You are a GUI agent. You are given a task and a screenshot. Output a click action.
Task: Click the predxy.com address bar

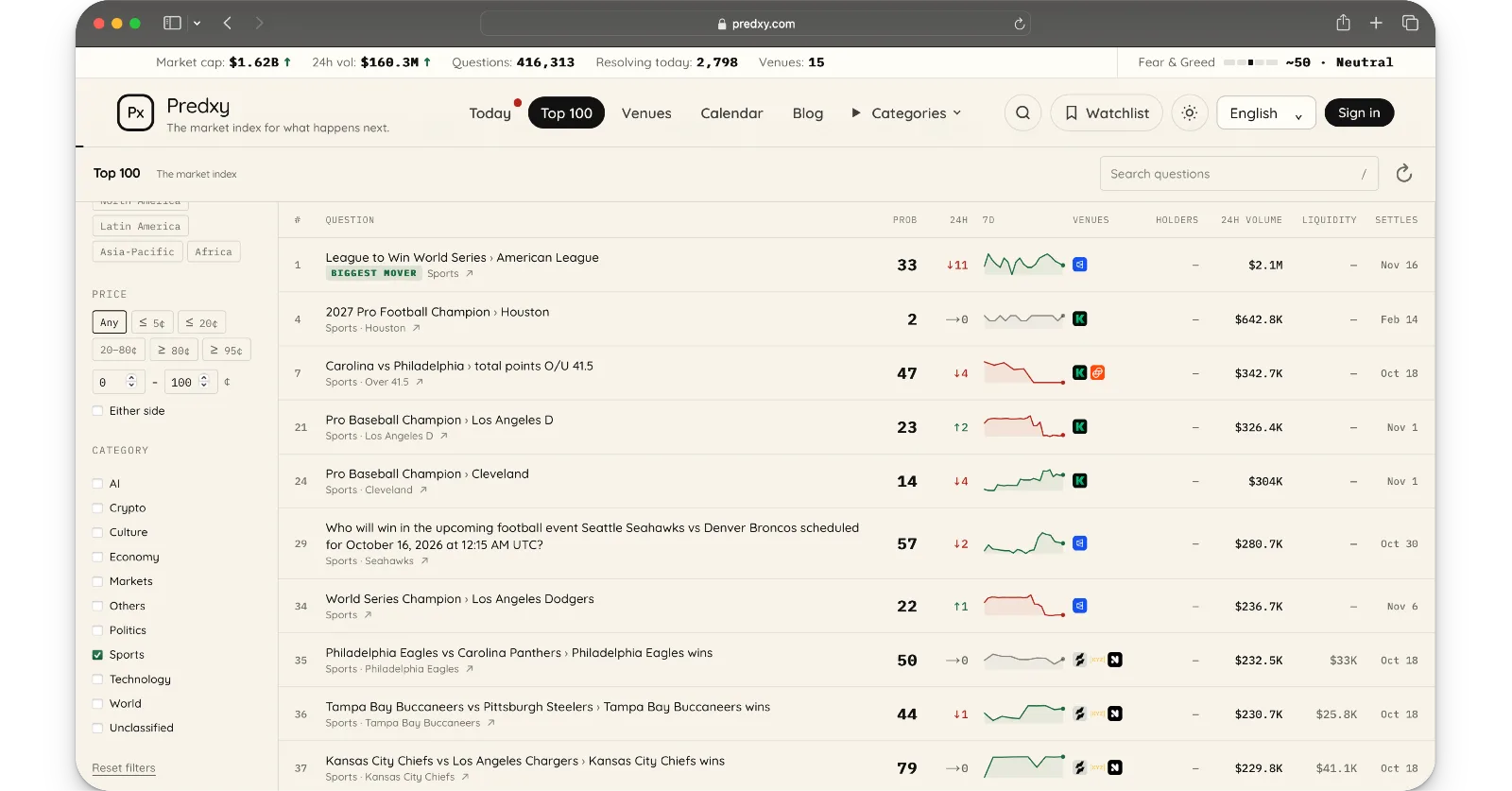755,24
